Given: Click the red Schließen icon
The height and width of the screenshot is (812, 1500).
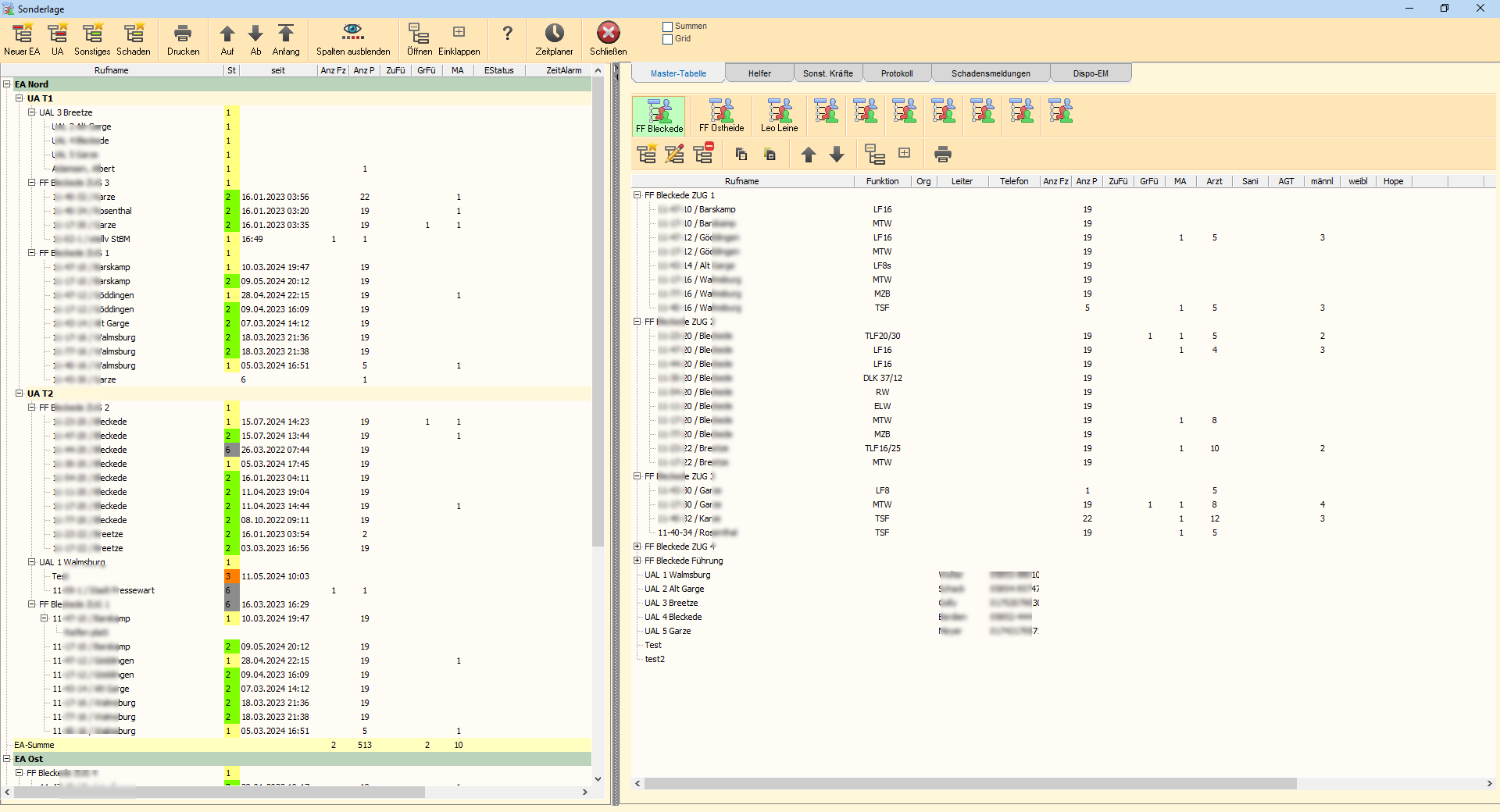Looking at the screenshot, I should tap(608, 34).
